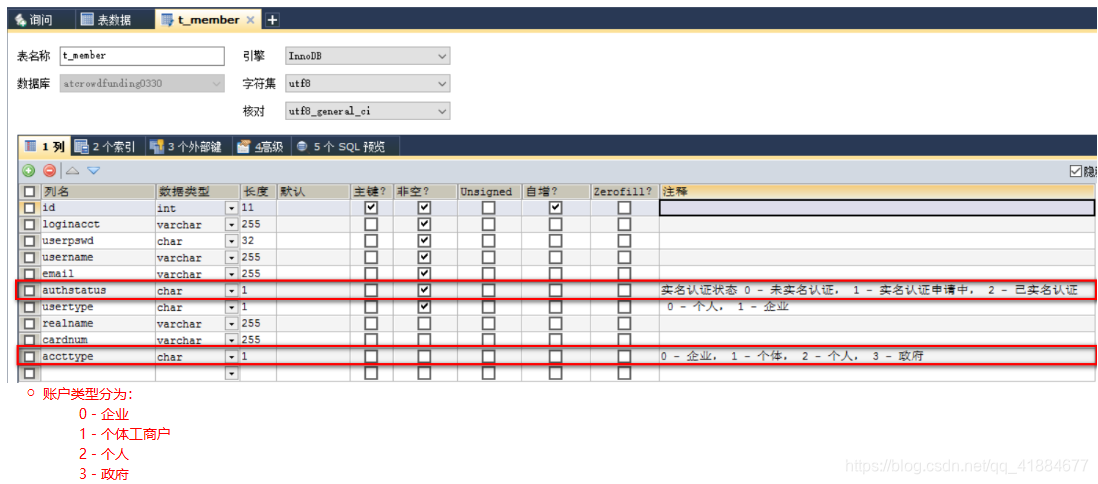
Task: Click the length 32 cell for userpswd
Action: pyautogui.click(x=258, y=241)
